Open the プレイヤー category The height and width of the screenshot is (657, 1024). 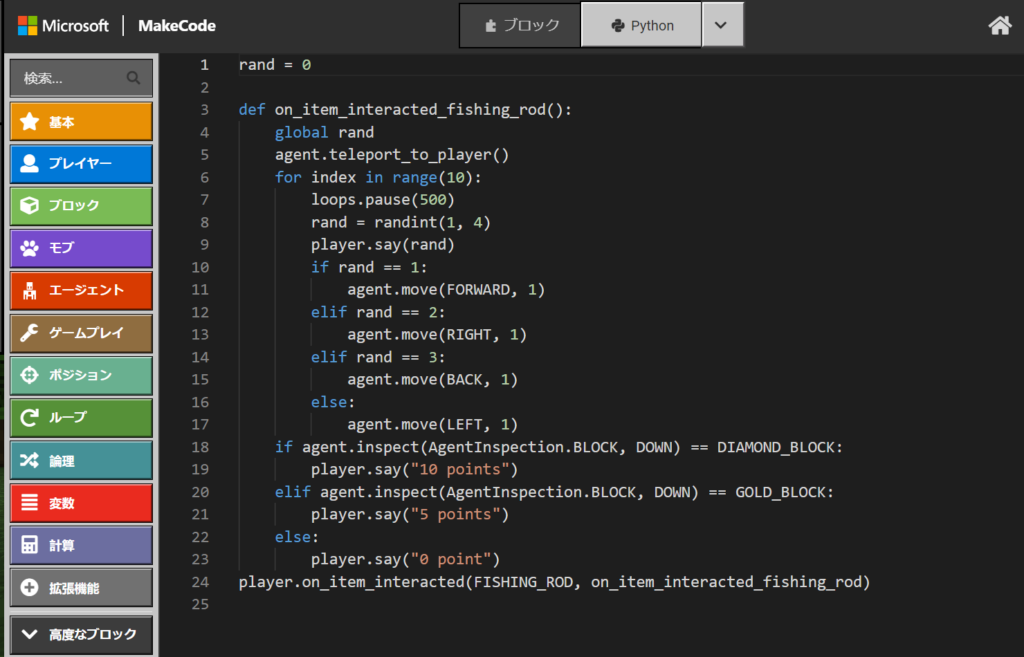(x=81, y=164)
